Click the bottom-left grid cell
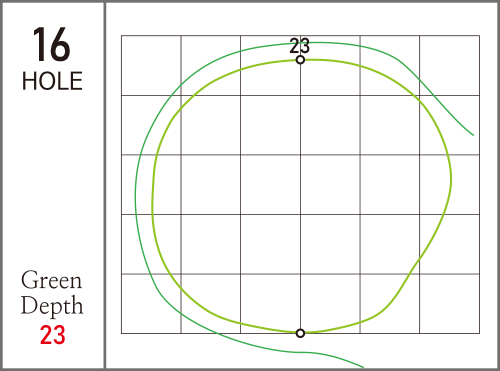The image size is (500, 371). [151, 304]
